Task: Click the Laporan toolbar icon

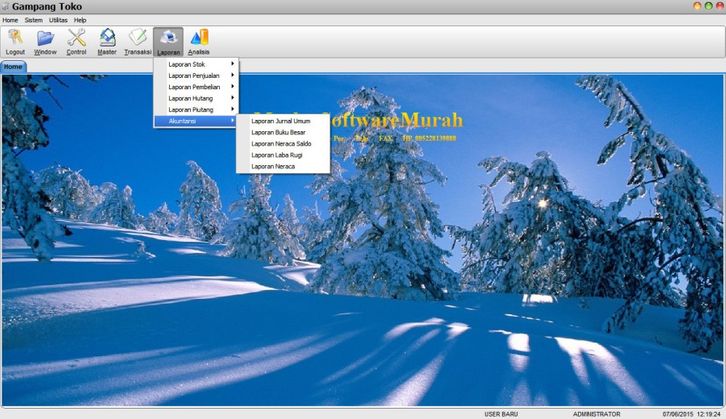Action: tap(169, 40)
